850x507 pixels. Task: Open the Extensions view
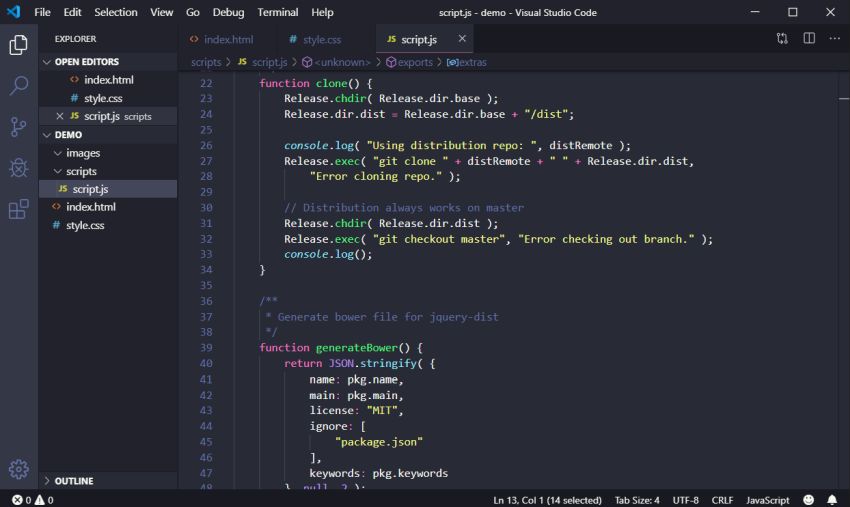click(x=18, y=209)
